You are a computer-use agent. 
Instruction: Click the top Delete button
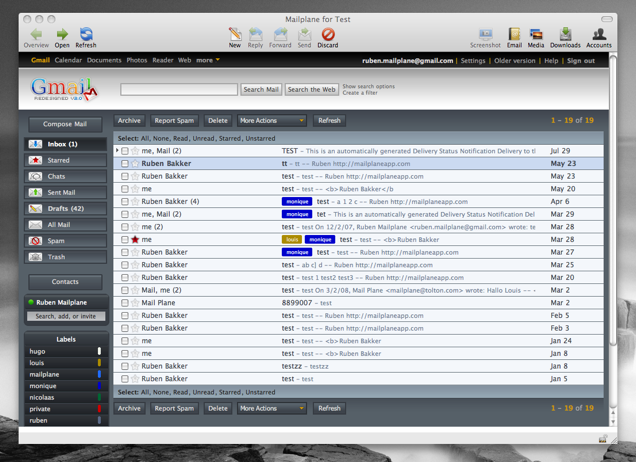click(x=218, y=120)
